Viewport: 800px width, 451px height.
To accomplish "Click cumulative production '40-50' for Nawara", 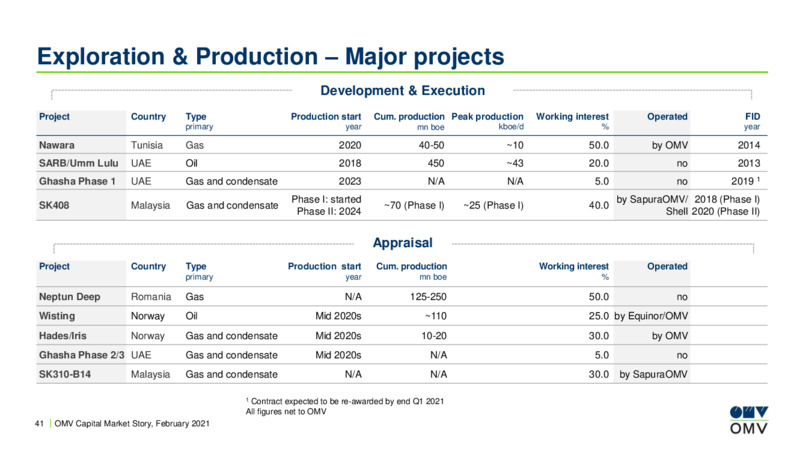I will (431, 145).
